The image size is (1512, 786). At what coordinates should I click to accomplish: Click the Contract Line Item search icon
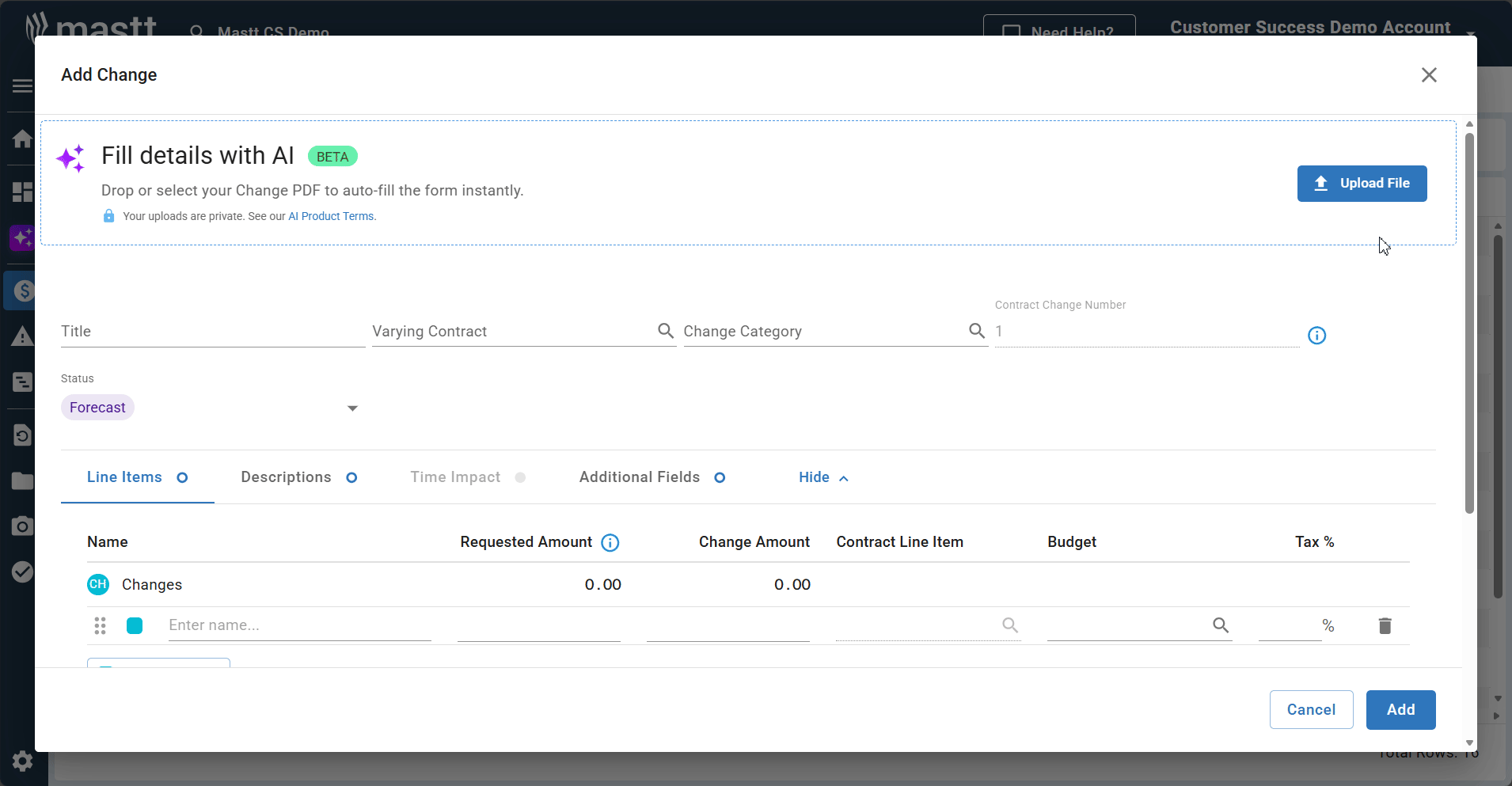pos(1009,625)
